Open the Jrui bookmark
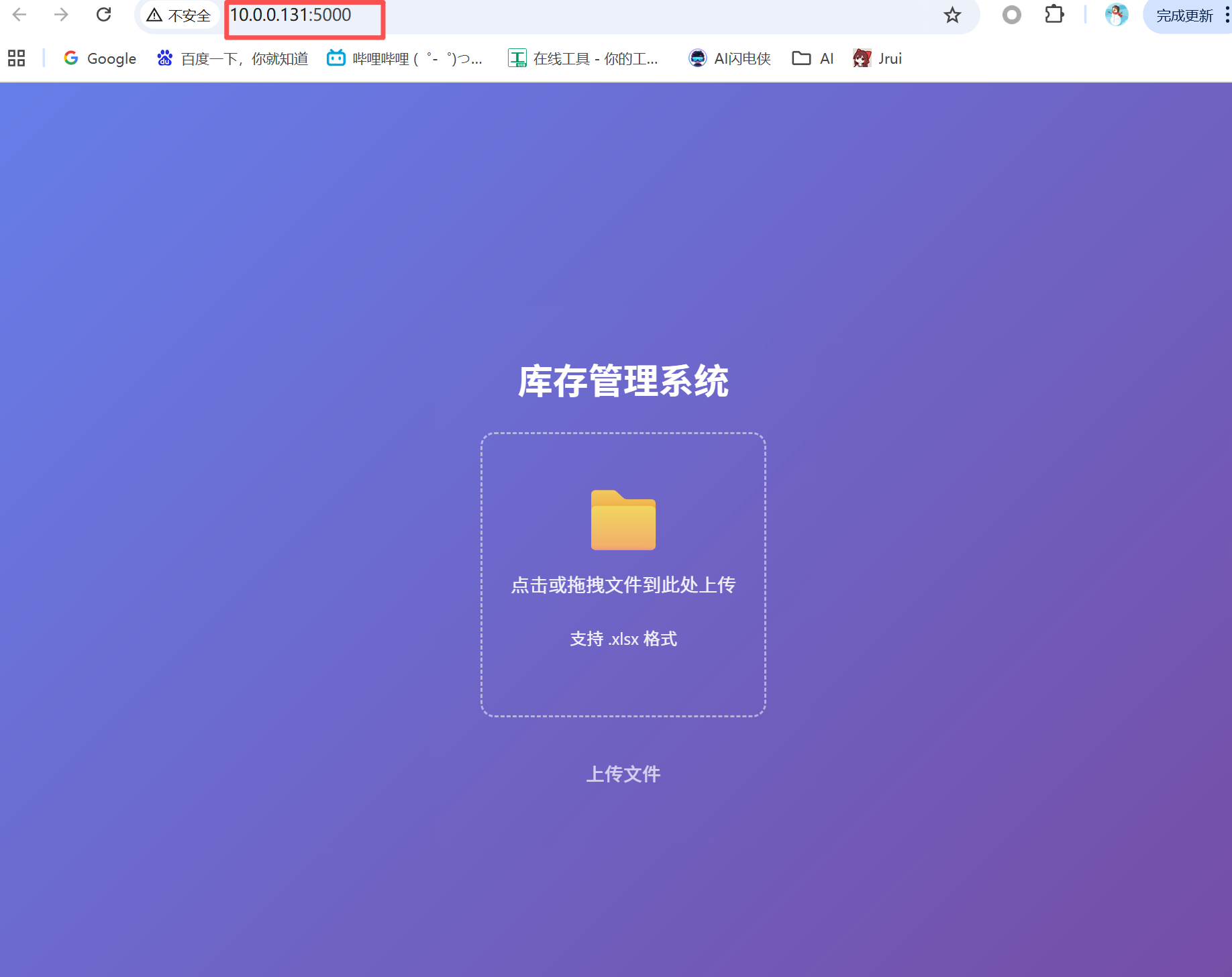Image resolution: width=1232 pixels, height=977 pixels. click(x=878, y=58)
